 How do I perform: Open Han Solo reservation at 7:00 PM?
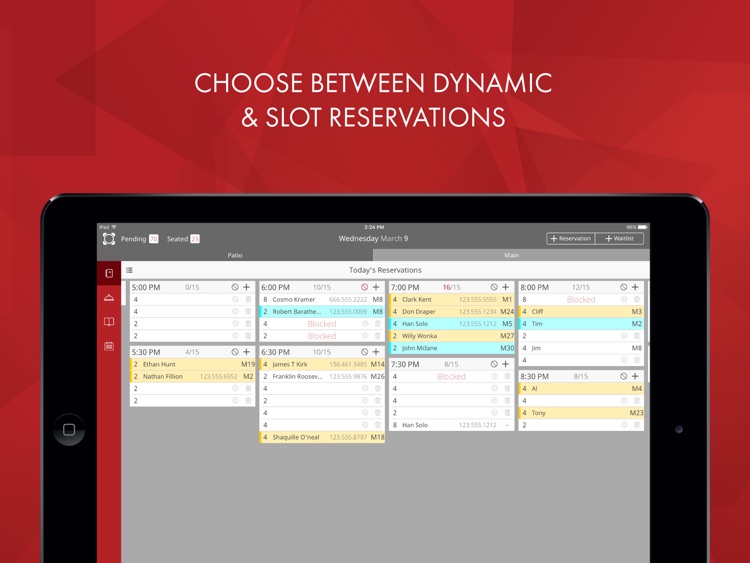point(452,324)
